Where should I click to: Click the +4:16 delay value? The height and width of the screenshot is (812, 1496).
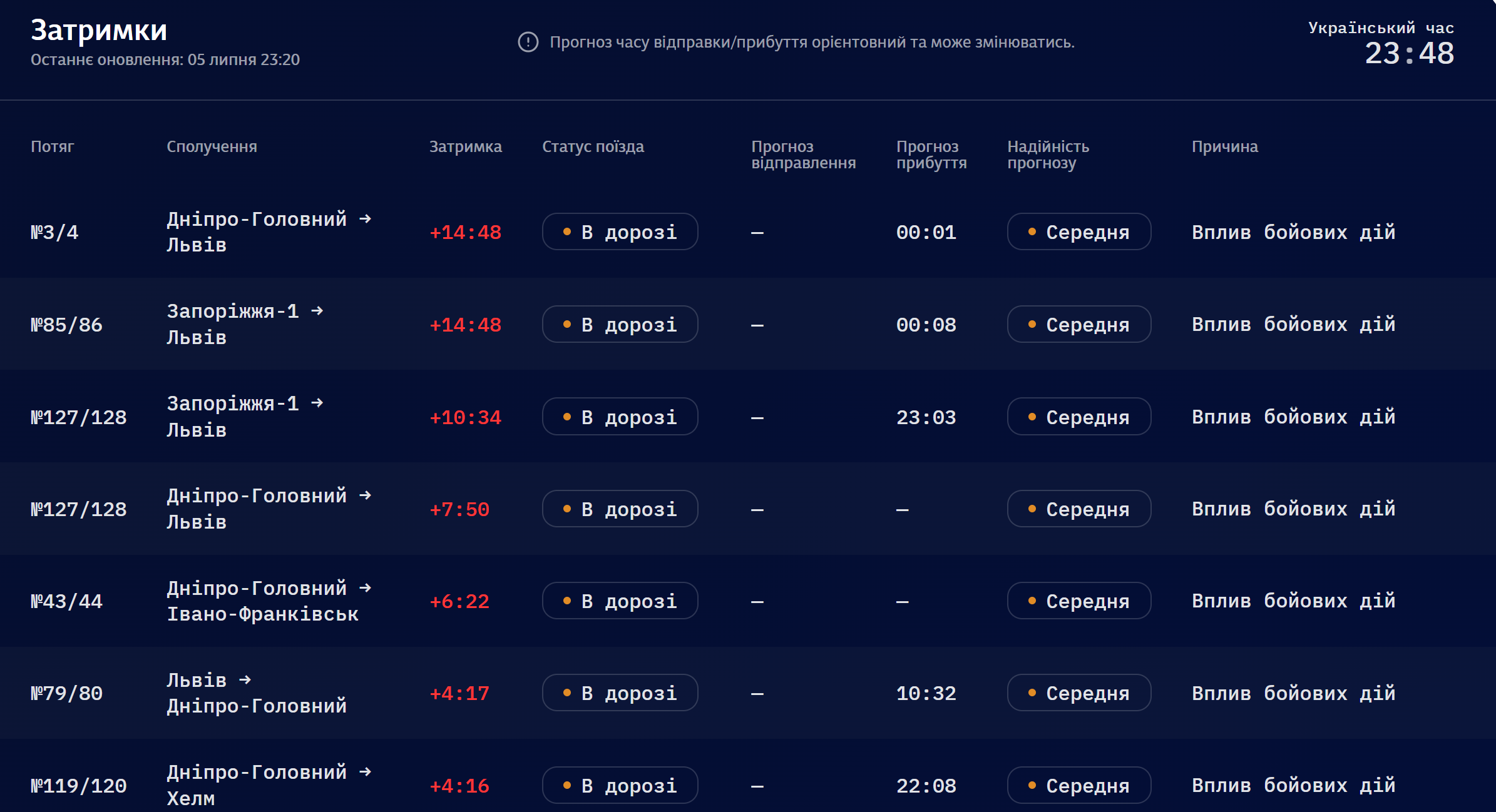point(459,786)
